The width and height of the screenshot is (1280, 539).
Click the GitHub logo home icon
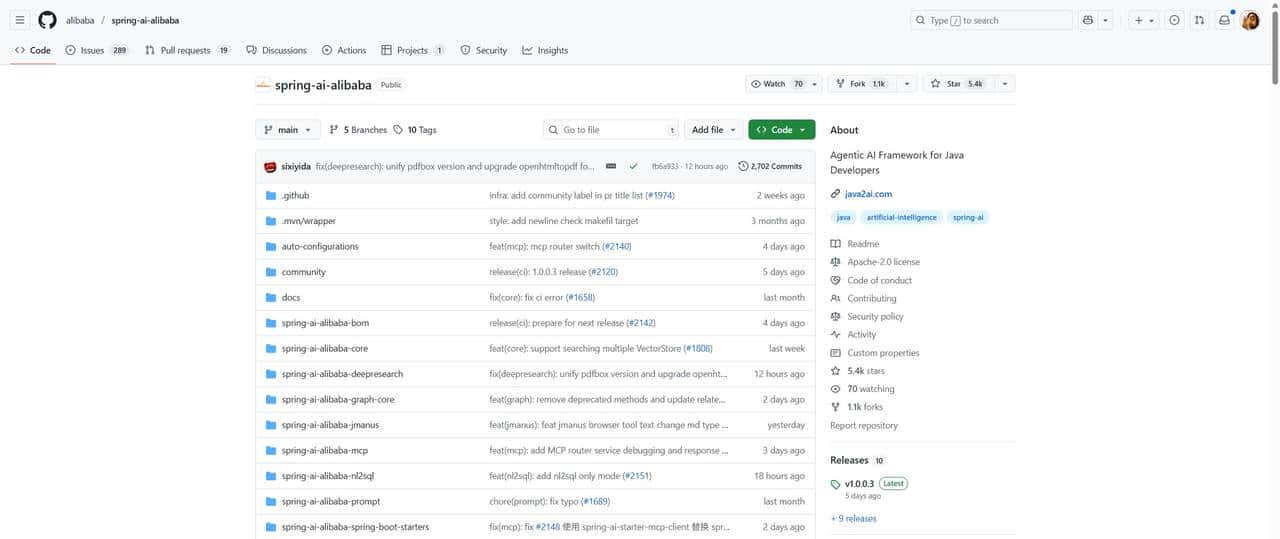tap(47, 20)
